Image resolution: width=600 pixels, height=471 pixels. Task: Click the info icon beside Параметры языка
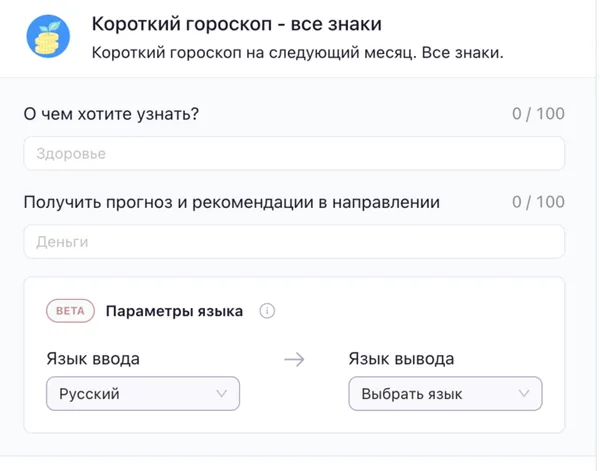point(267,311)
